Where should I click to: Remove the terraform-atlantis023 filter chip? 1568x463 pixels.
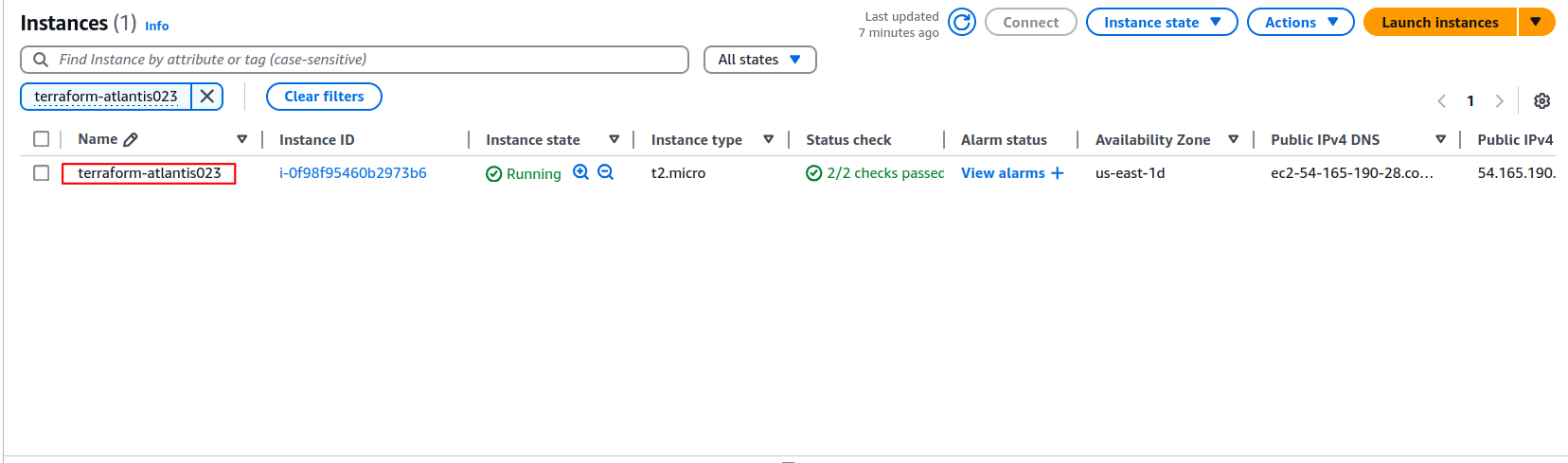207,97
